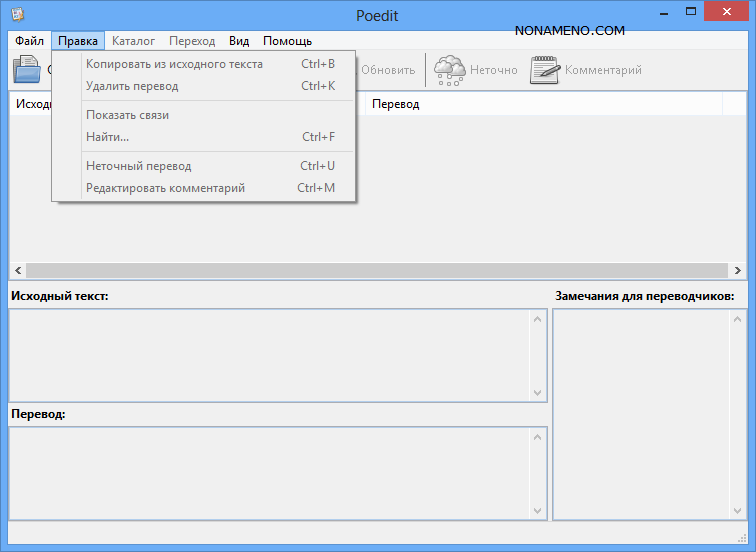Click the horizontal scrollbar right arrow
Viewport: 756px width, 552px height.
tap(737, 271)
